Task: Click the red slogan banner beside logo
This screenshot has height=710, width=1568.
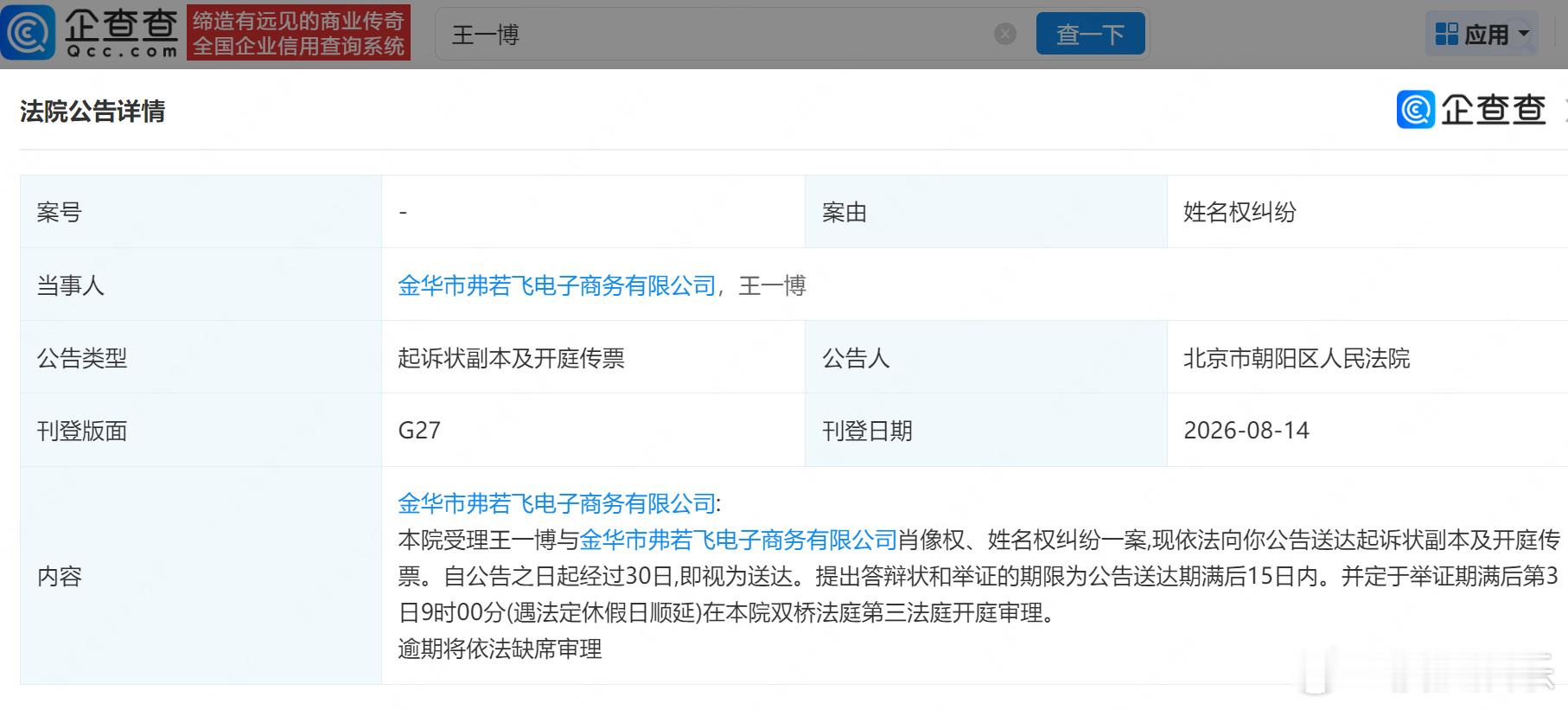Action: 298,33
